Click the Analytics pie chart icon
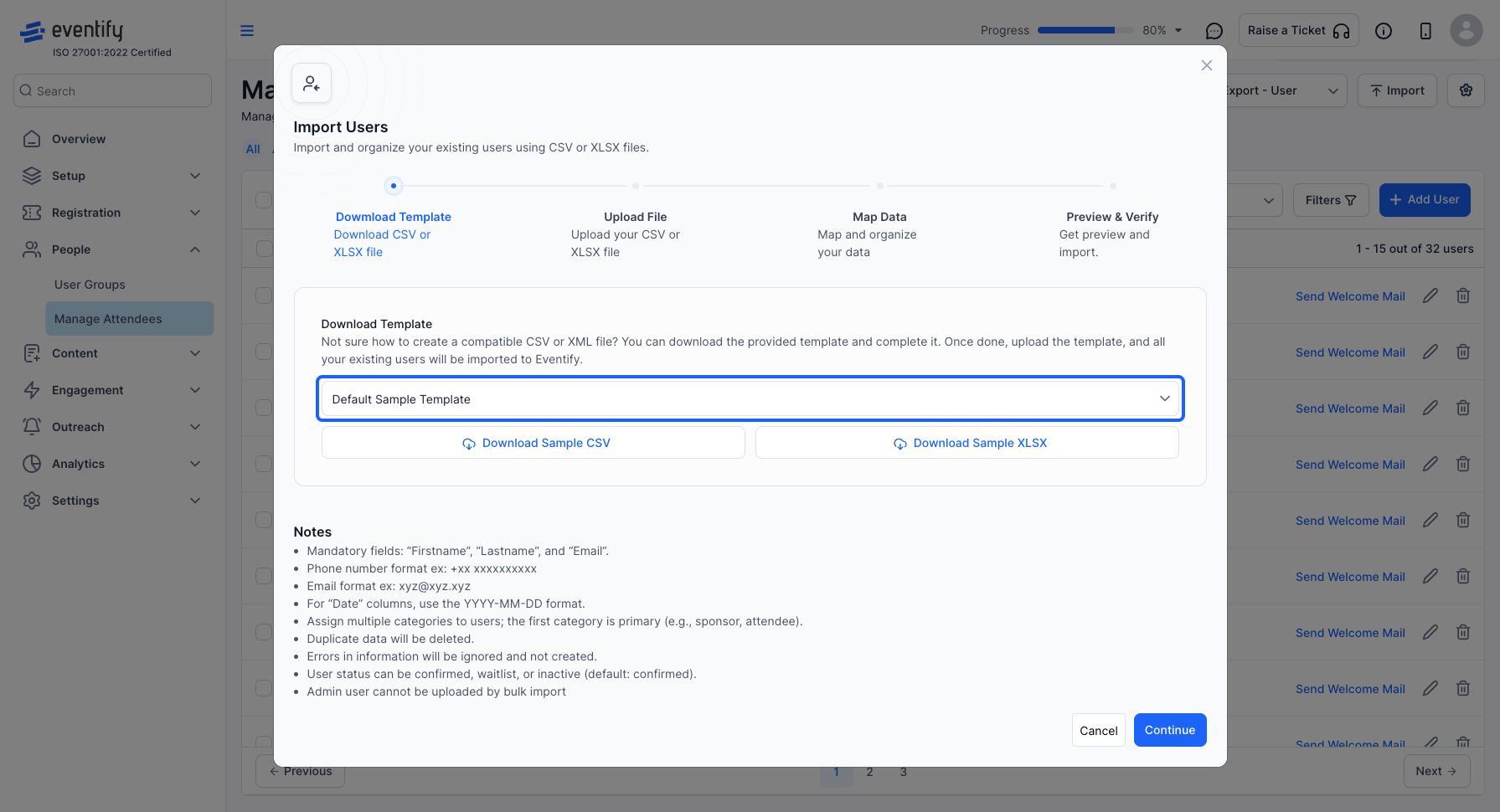This screenshot has height=812, width=1500. coord(32,464)
